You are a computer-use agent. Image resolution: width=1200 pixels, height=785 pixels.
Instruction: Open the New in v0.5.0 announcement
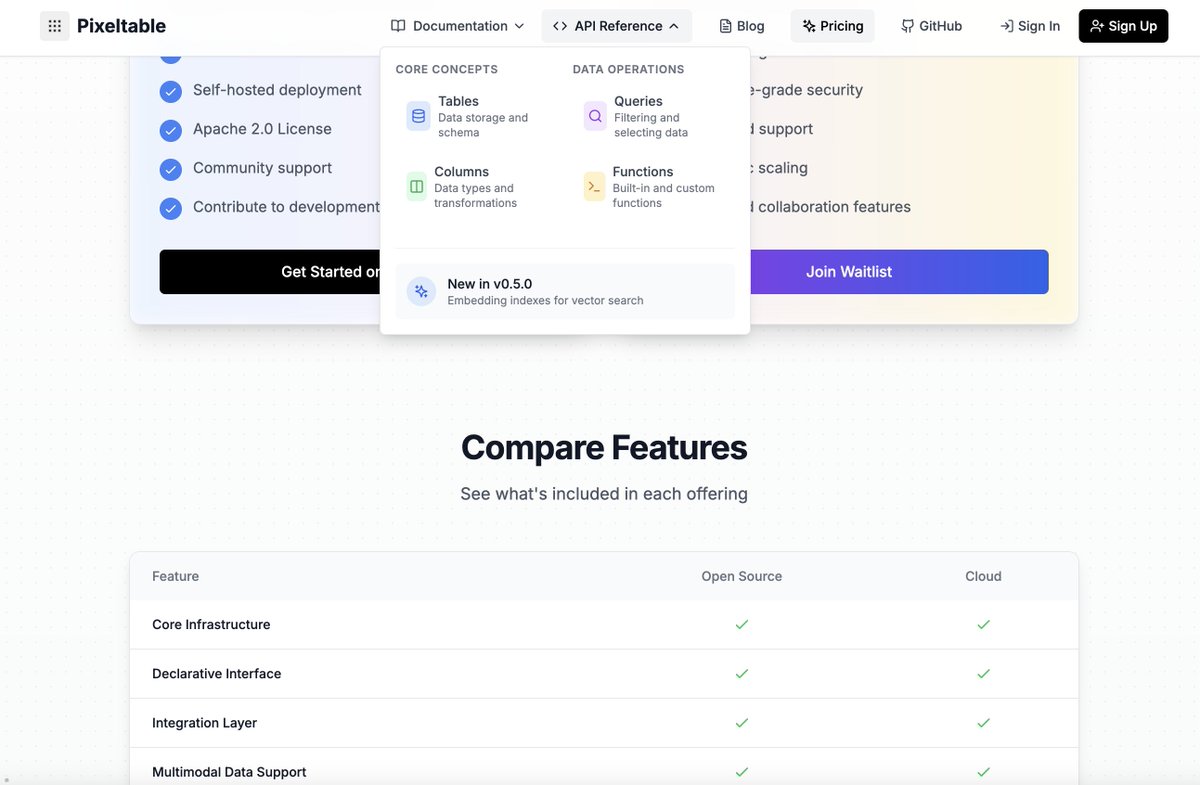tap(565, 291)
